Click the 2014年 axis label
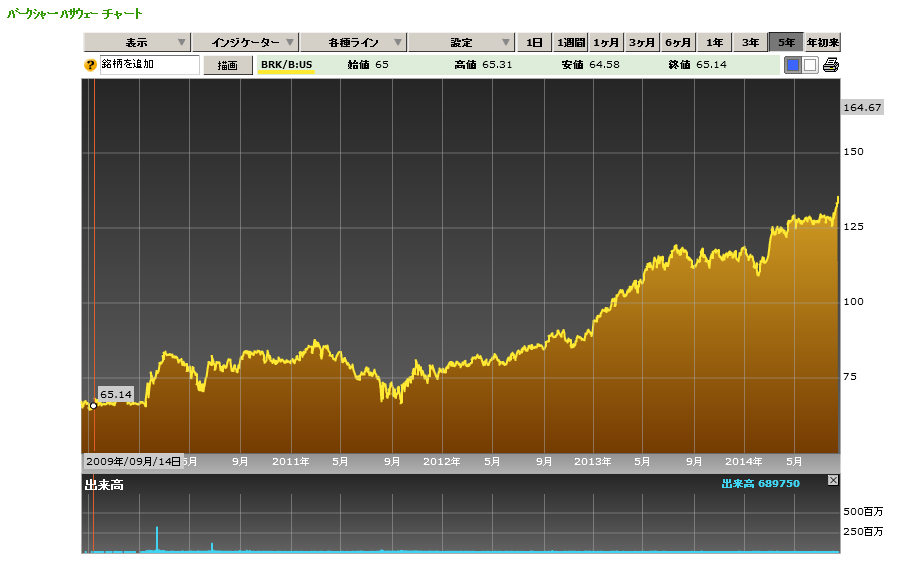This screenshot has height=578, width=898. point(743,461)
